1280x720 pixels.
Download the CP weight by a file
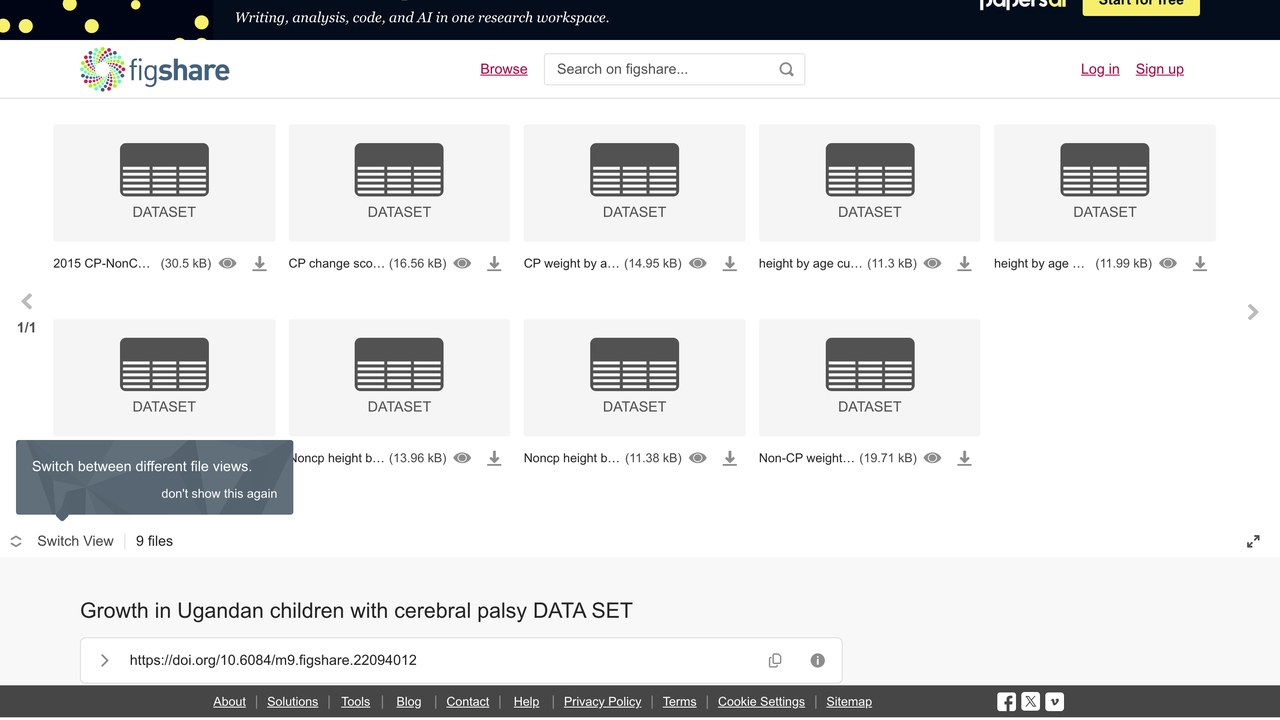(x=730, y=264)
